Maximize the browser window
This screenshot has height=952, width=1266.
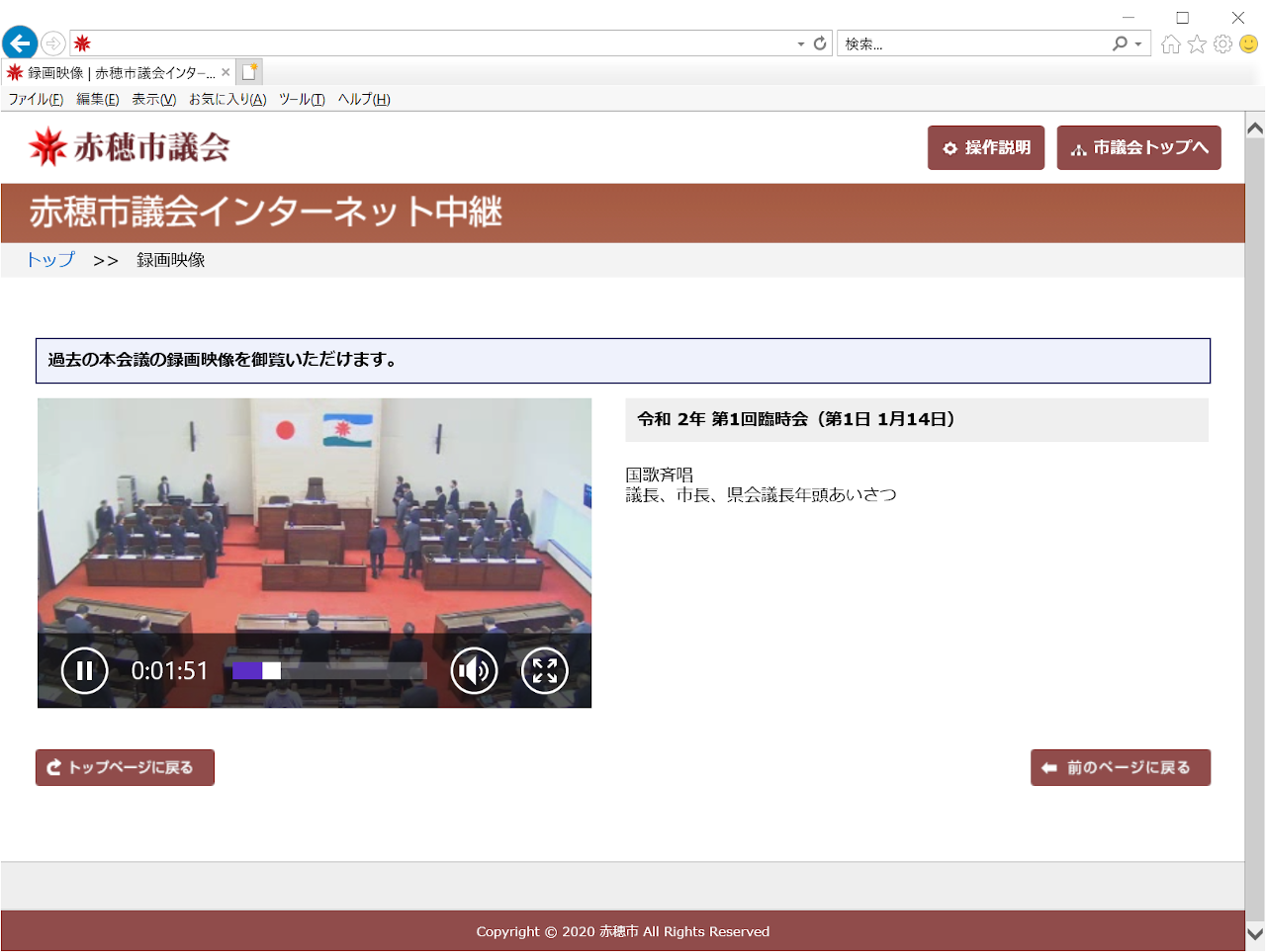point(1182,17)
